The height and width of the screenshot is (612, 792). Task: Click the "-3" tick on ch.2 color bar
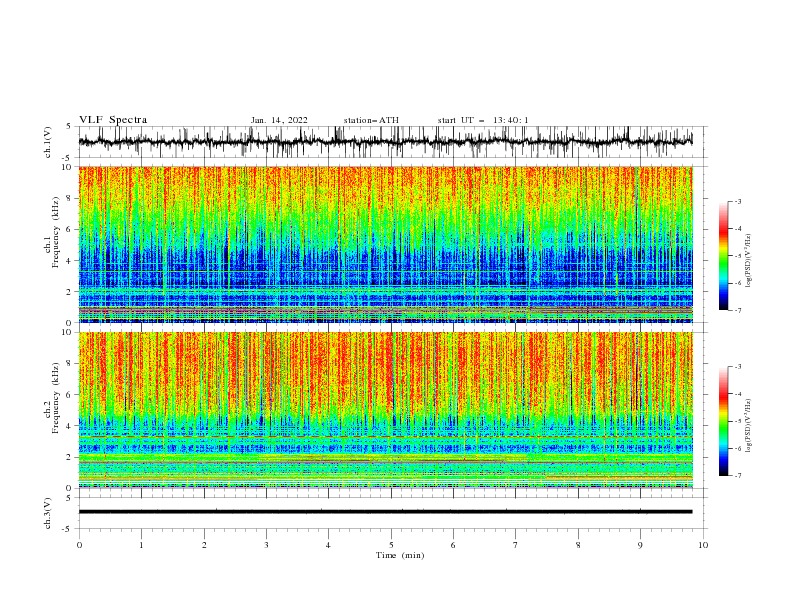pos(738,367)
